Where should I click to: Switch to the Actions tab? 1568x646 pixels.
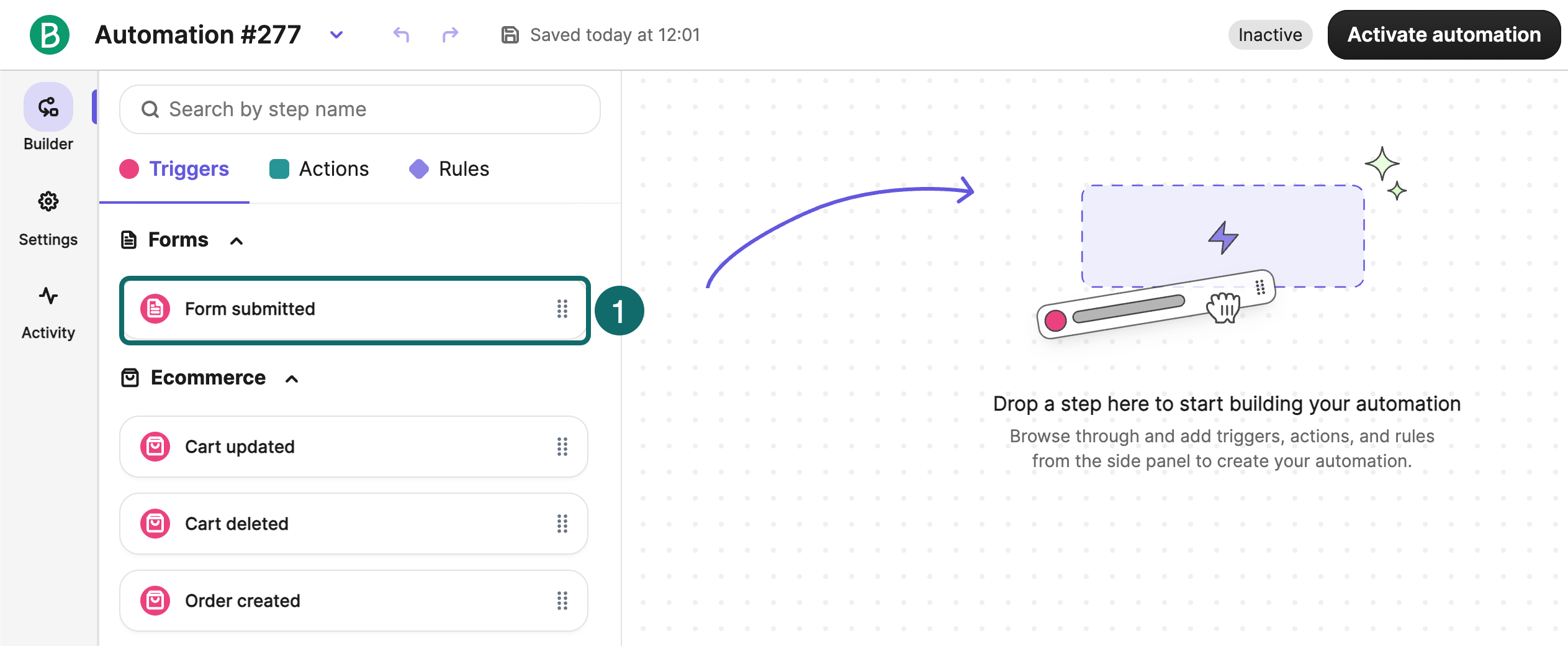pyautogui.click(x=319, y=169)
